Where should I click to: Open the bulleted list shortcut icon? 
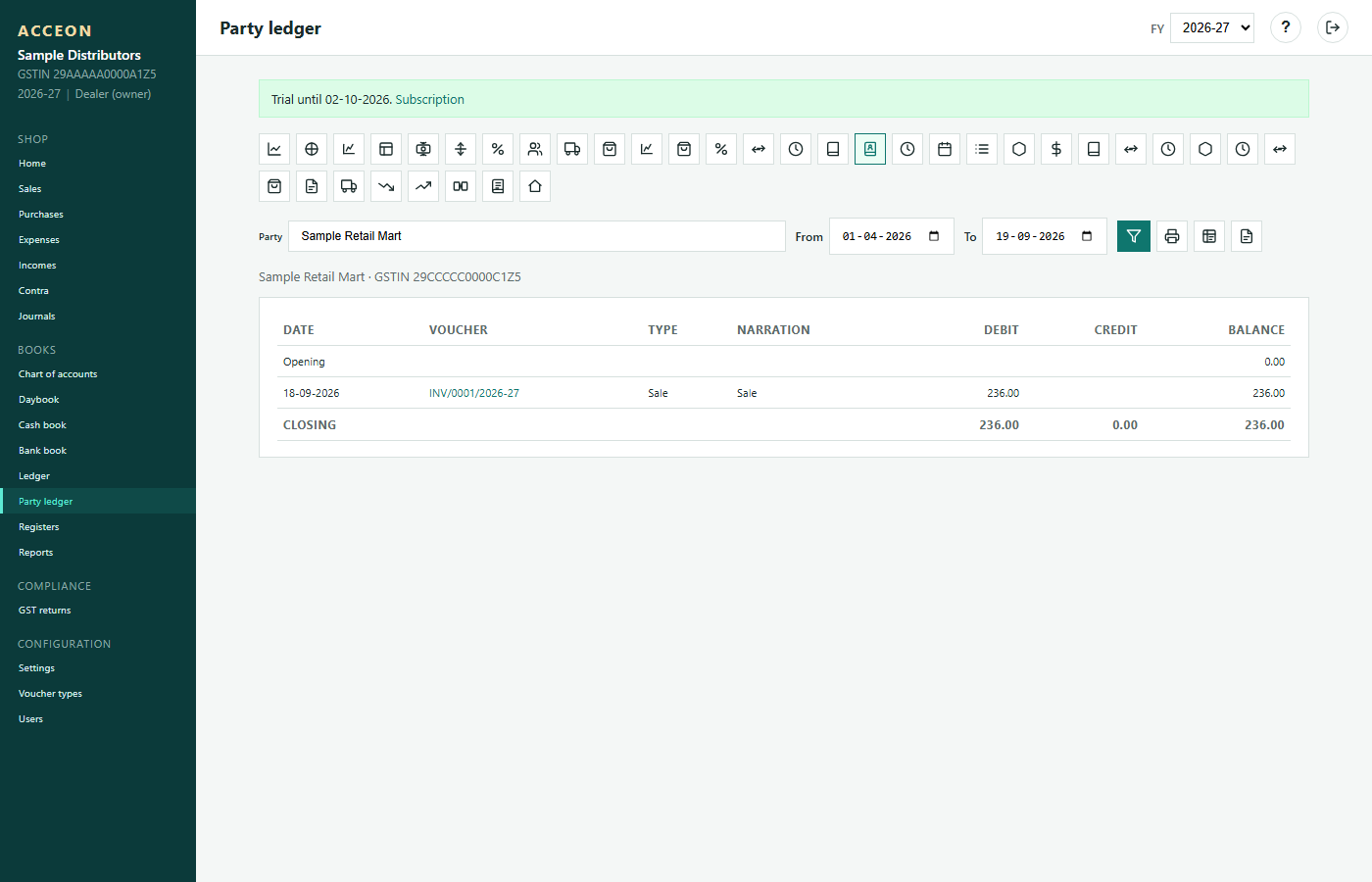982,149
